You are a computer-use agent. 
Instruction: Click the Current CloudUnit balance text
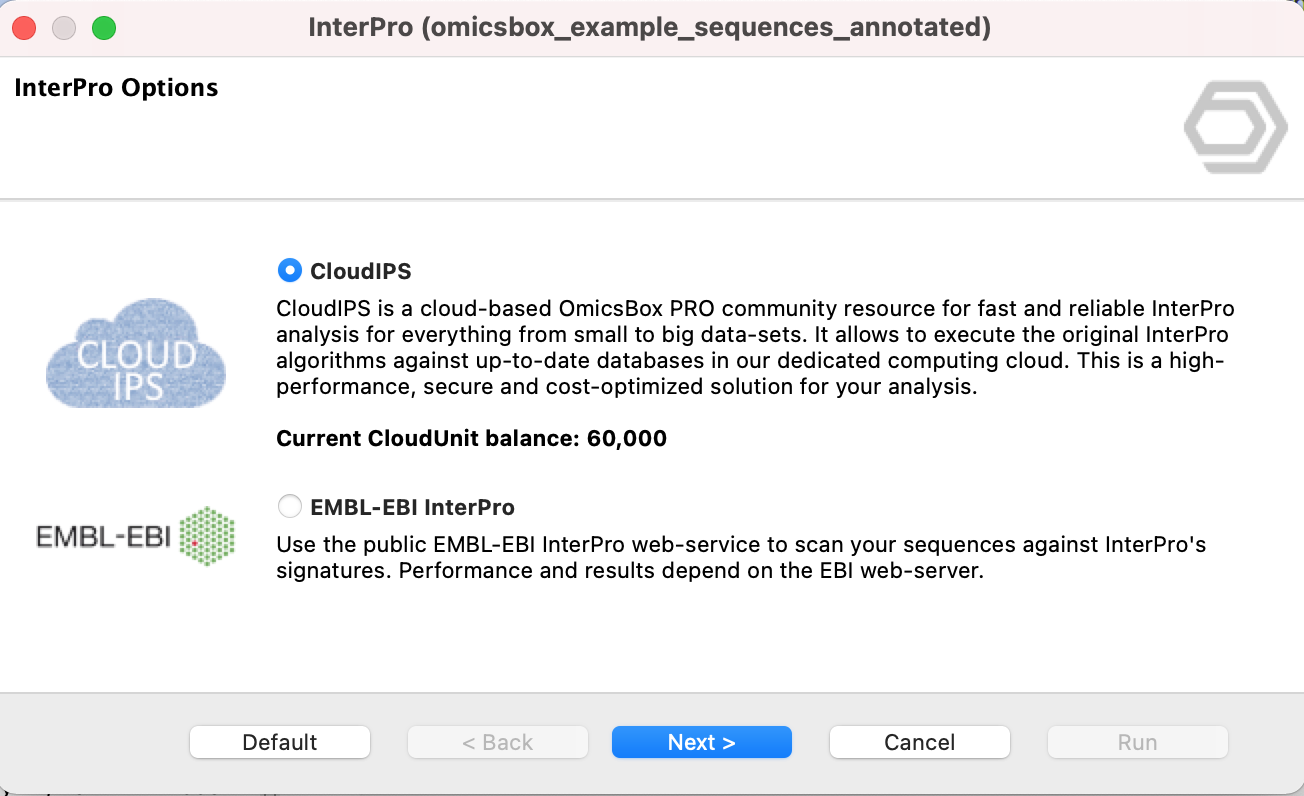471,438
